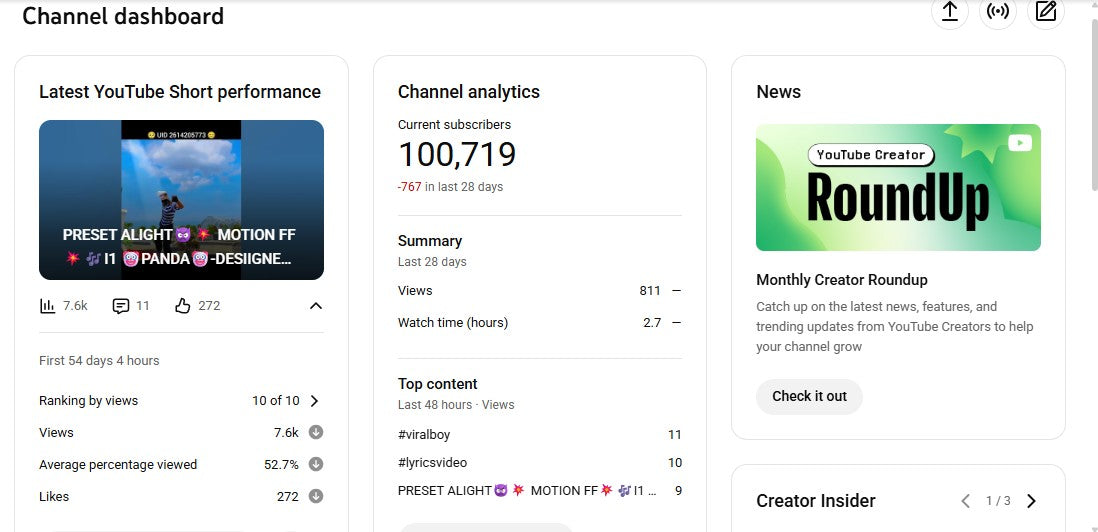Click the Monthly Creator Roundup headline

[842, 280]
